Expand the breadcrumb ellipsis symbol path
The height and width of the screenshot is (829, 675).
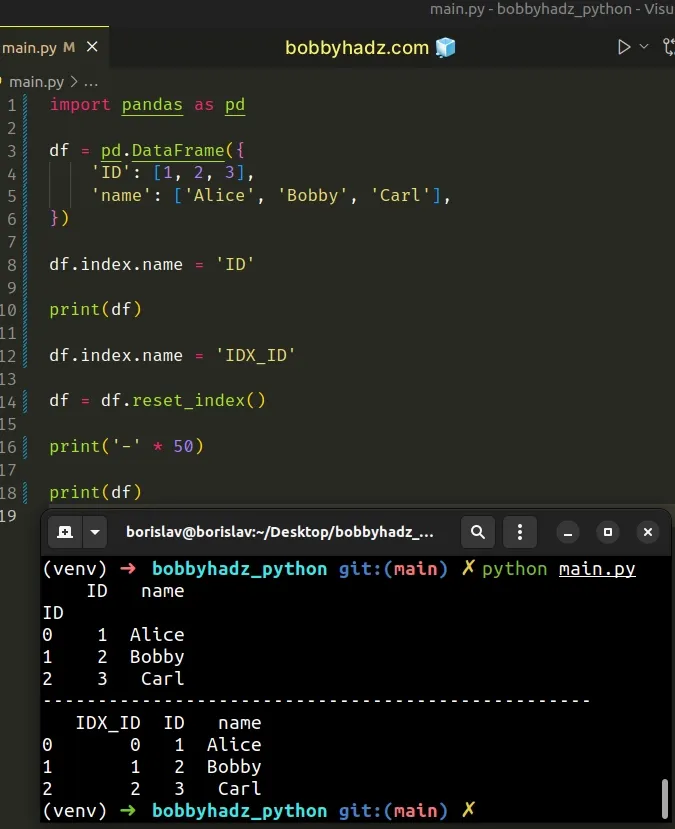point(91,81)
